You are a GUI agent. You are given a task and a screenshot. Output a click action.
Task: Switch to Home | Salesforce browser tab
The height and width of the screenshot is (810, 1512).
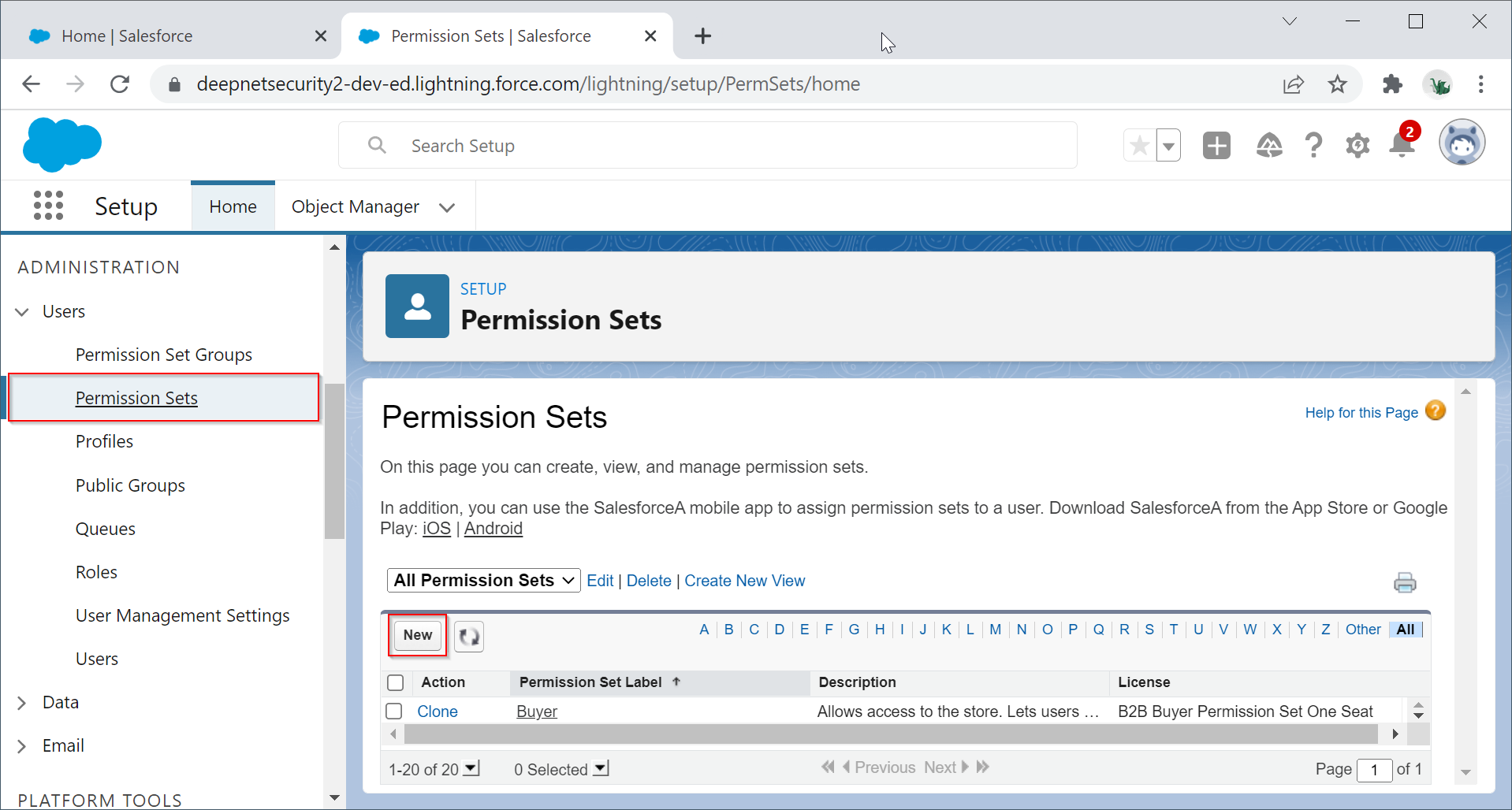[126, 36]
